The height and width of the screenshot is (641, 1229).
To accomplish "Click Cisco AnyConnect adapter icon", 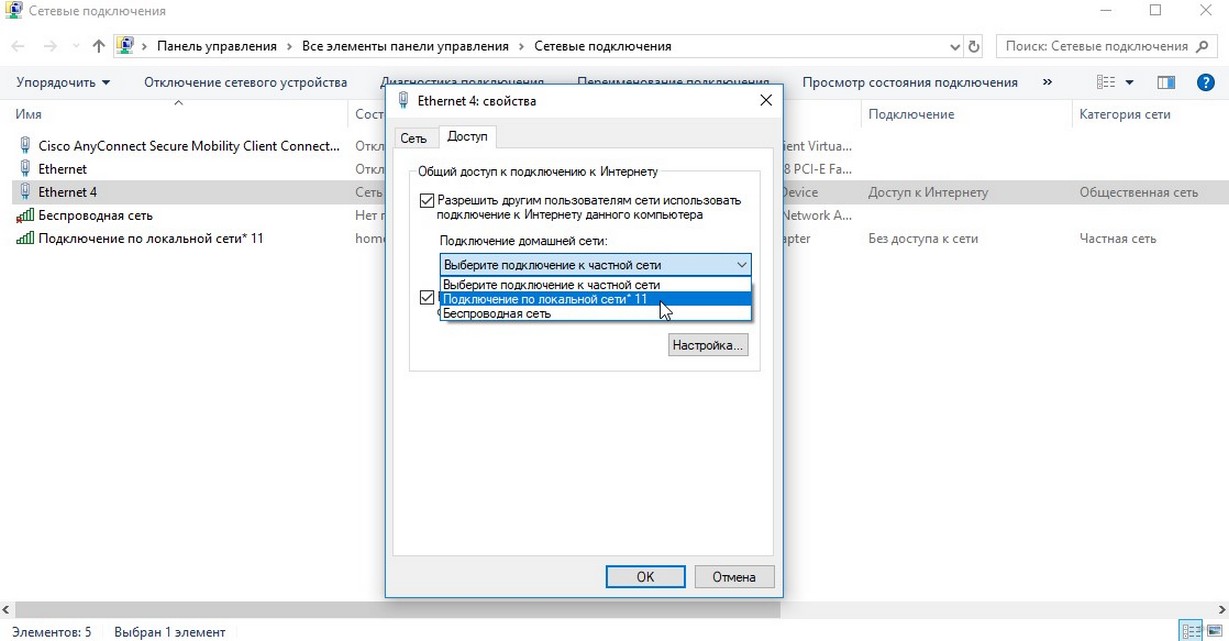I will tap(25, 146).
